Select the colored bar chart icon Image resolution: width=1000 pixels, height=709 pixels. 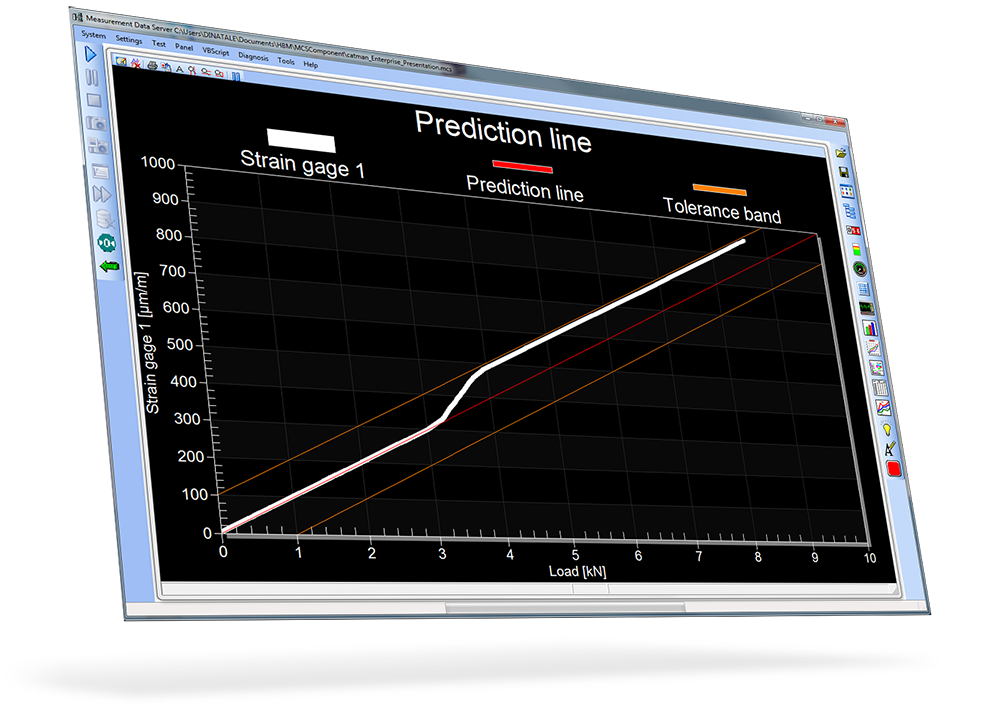point(869,327)
